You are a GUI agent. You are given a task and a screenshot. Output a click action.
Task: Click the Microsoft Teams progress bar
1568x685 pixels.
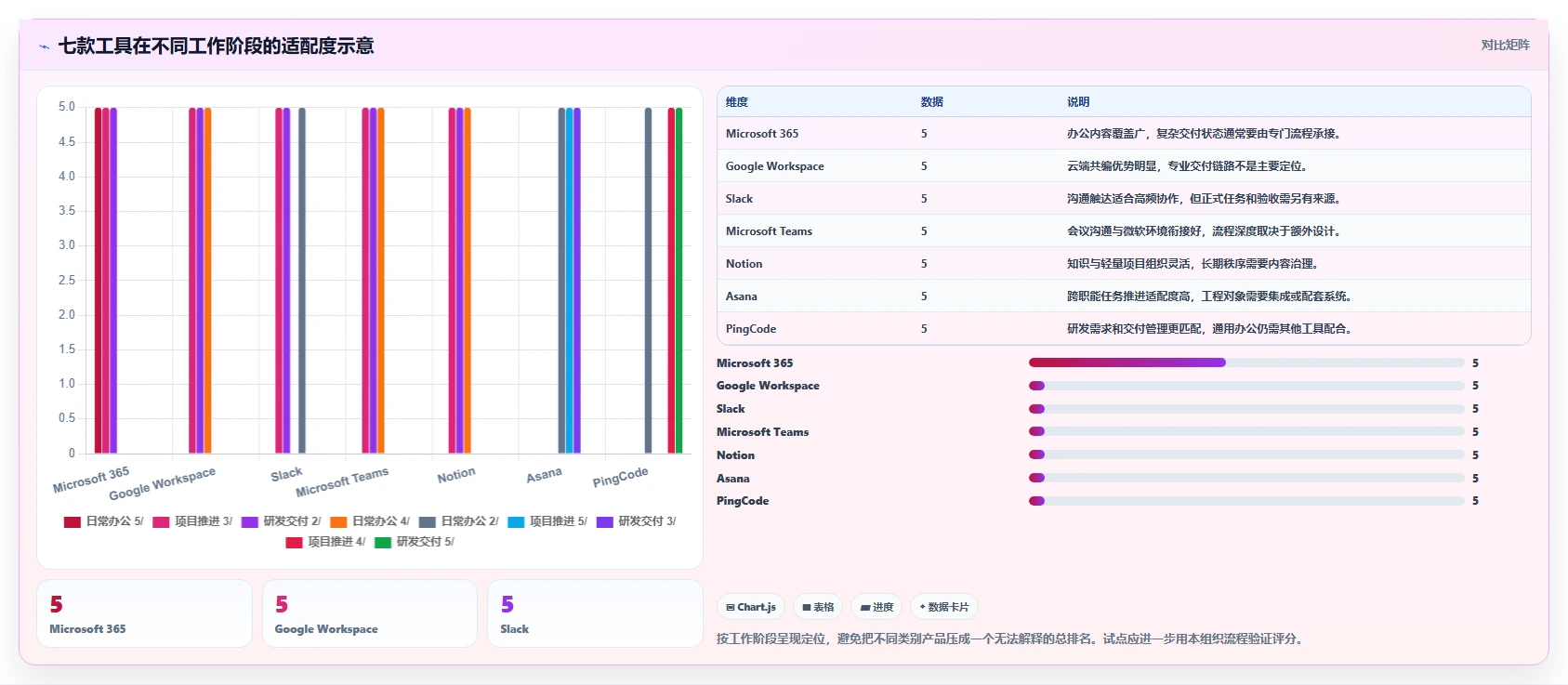click(1246, 431)
